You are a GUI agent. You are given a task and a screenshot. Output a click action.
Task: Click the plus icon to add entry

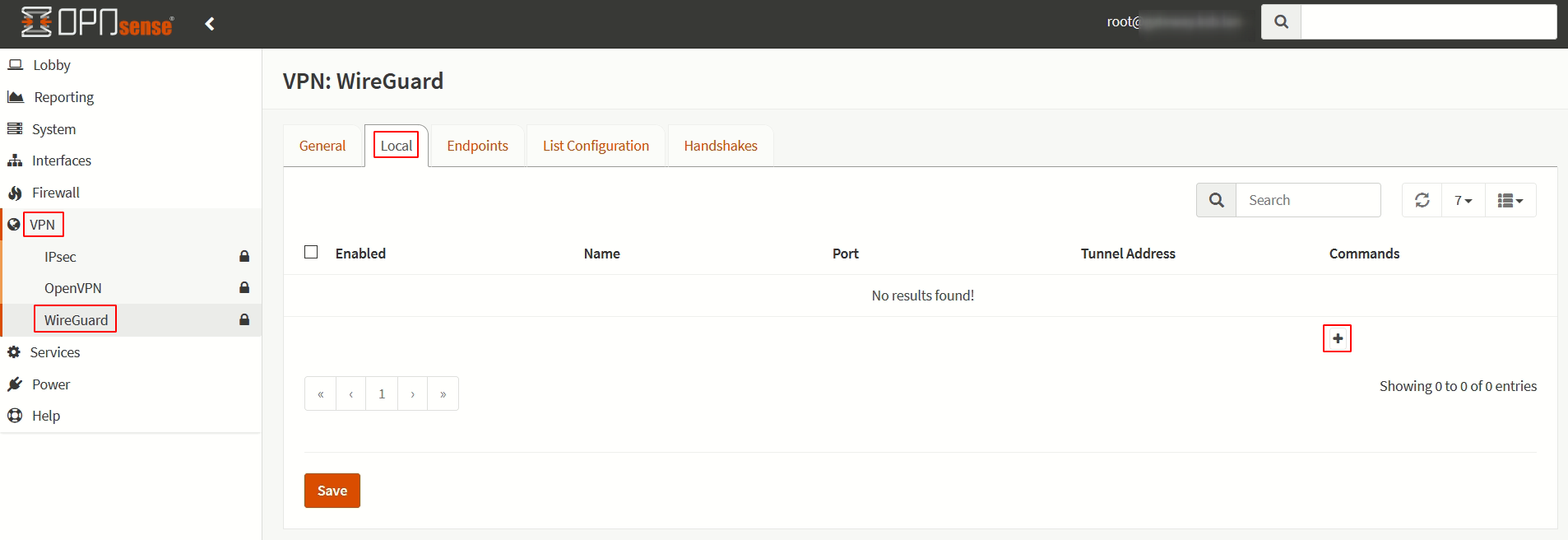[1337, 338]
